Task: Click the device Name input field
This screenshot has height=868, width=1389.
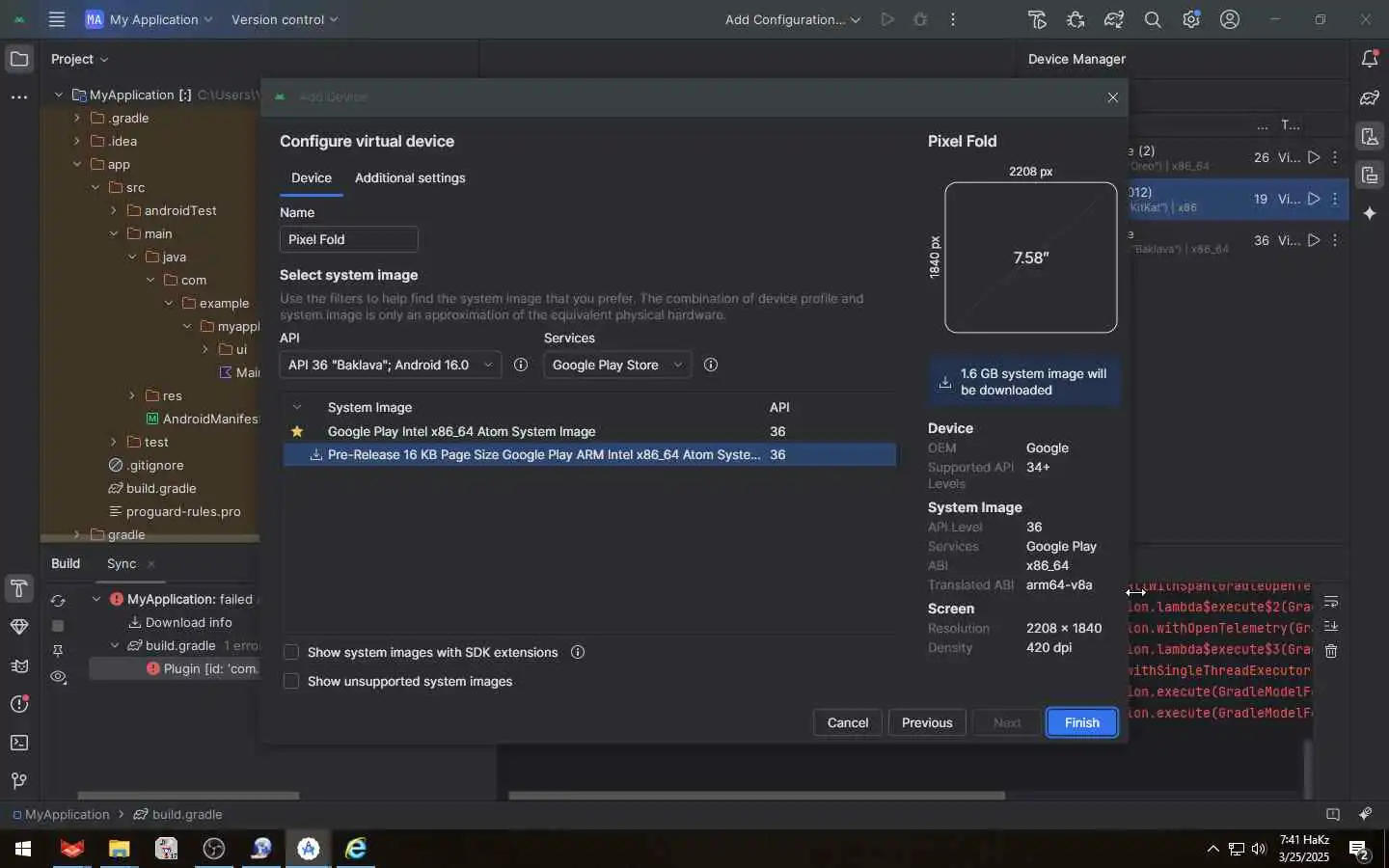Action: click(x=349, y=239)
